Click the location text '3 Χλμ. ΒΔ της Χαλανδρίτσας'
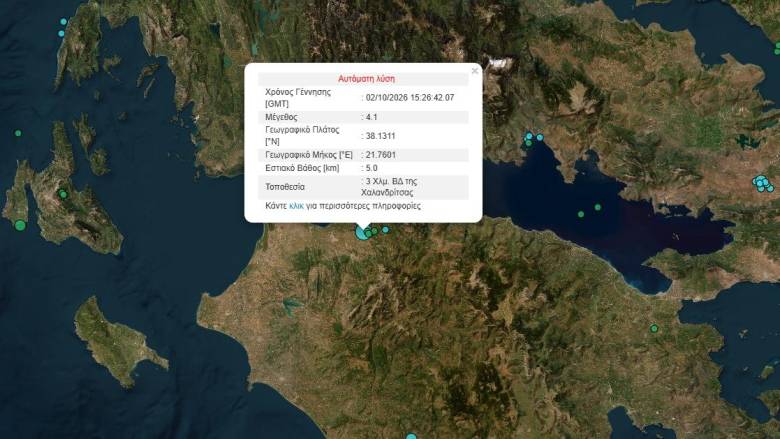 point(390,187)
